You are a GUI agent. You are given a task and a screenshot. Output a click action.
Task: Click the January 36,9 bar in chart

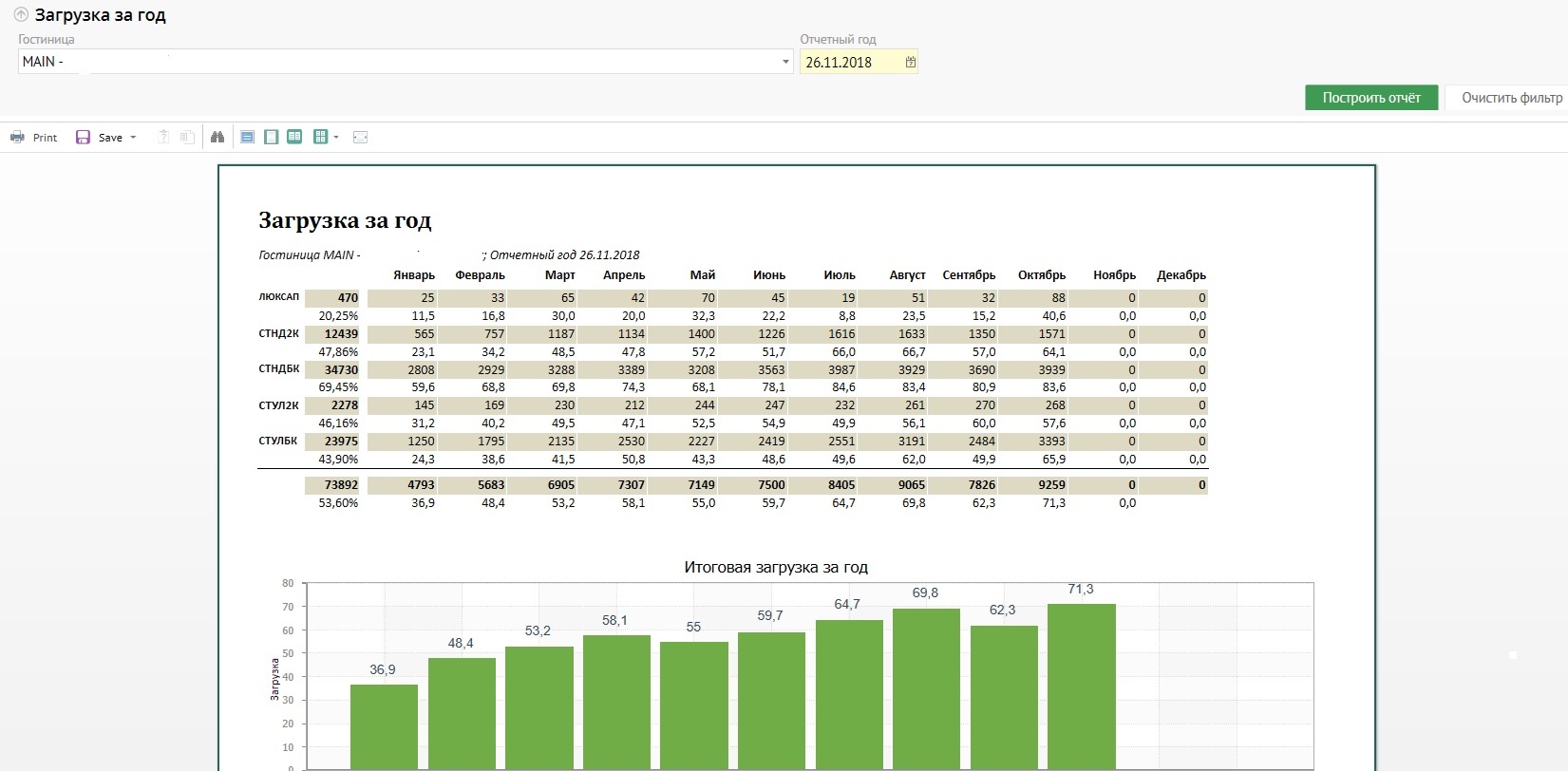coord(384,725)
